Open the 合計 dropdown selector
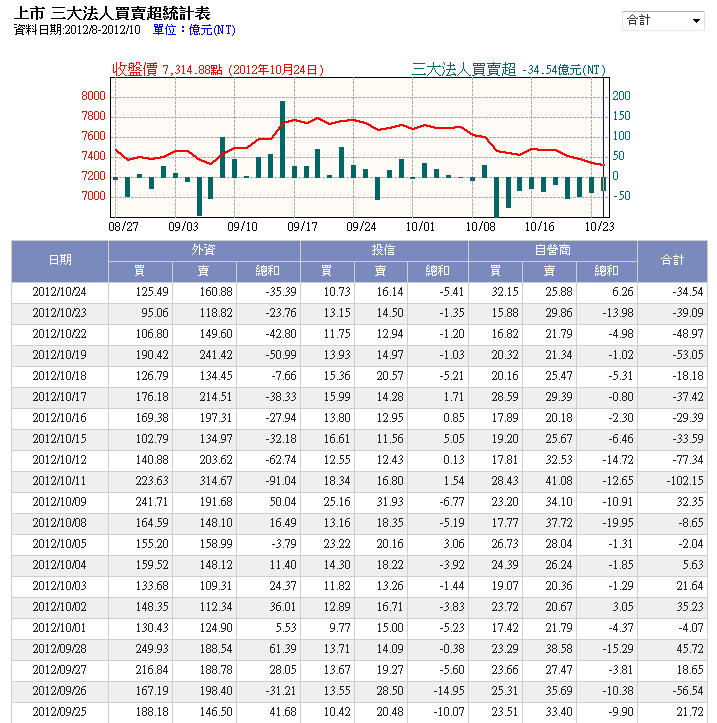717x723 pixels. click(663, 21)
